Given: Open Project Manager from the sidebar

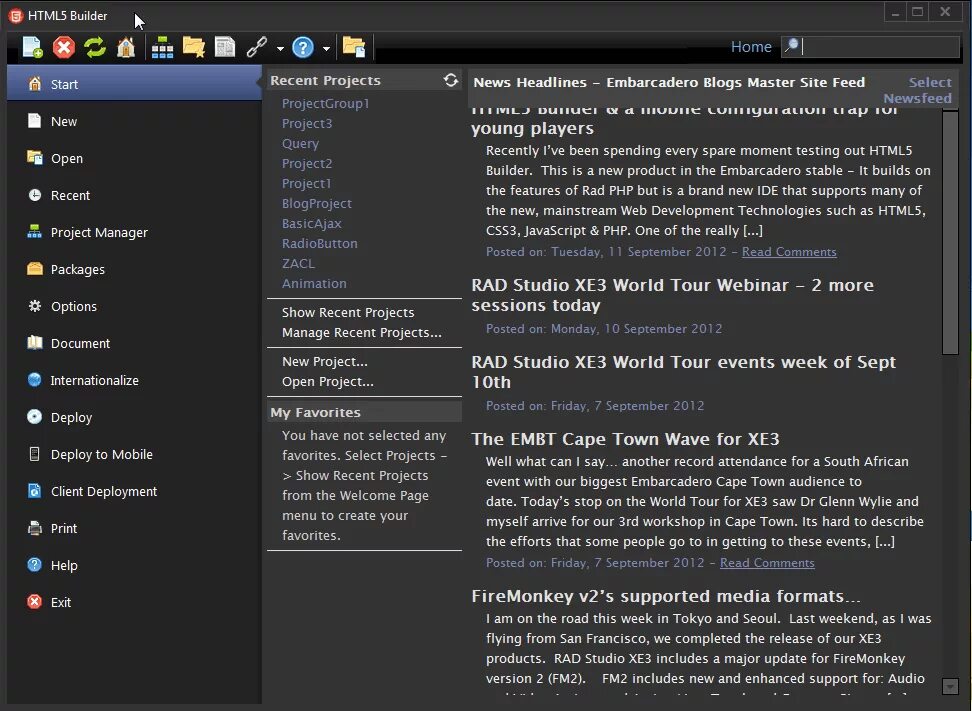Looking at the screenshot, I should (135, 232).
